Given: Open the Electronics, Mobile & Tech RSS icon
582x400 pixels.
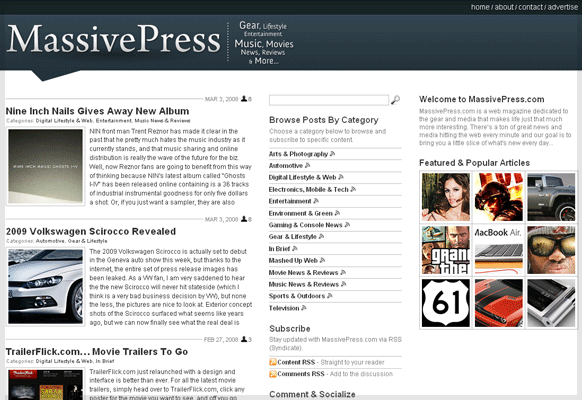Looking at the screenshot, I should pyautogui.click(x=353, y=189).
